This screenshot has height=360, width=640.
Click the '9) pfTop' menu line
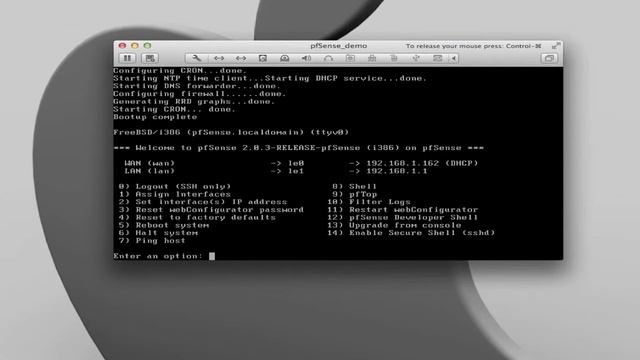pos(354,194)
